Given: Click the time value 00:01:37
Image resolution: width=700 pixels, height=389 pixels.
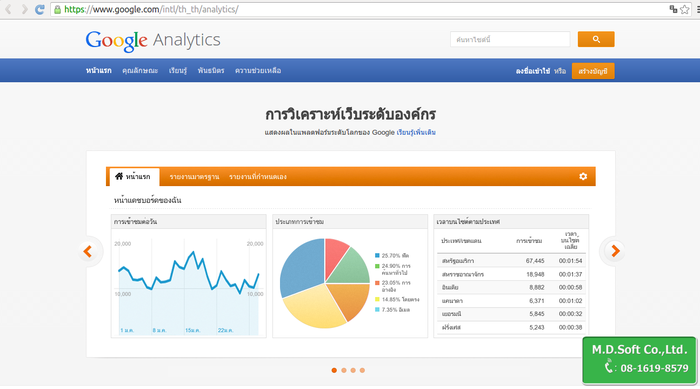Looking at the screenshot, I should pos(570,274).
